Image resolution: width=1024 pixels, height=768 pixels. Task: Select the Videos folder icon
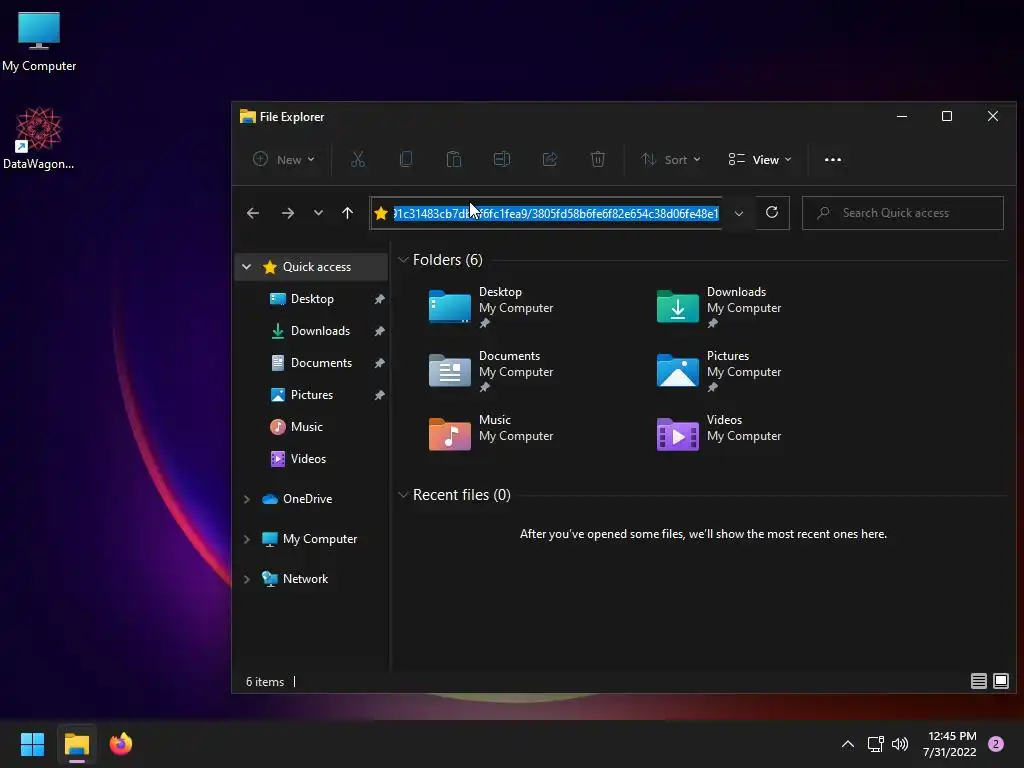click(x=677, y=434)
